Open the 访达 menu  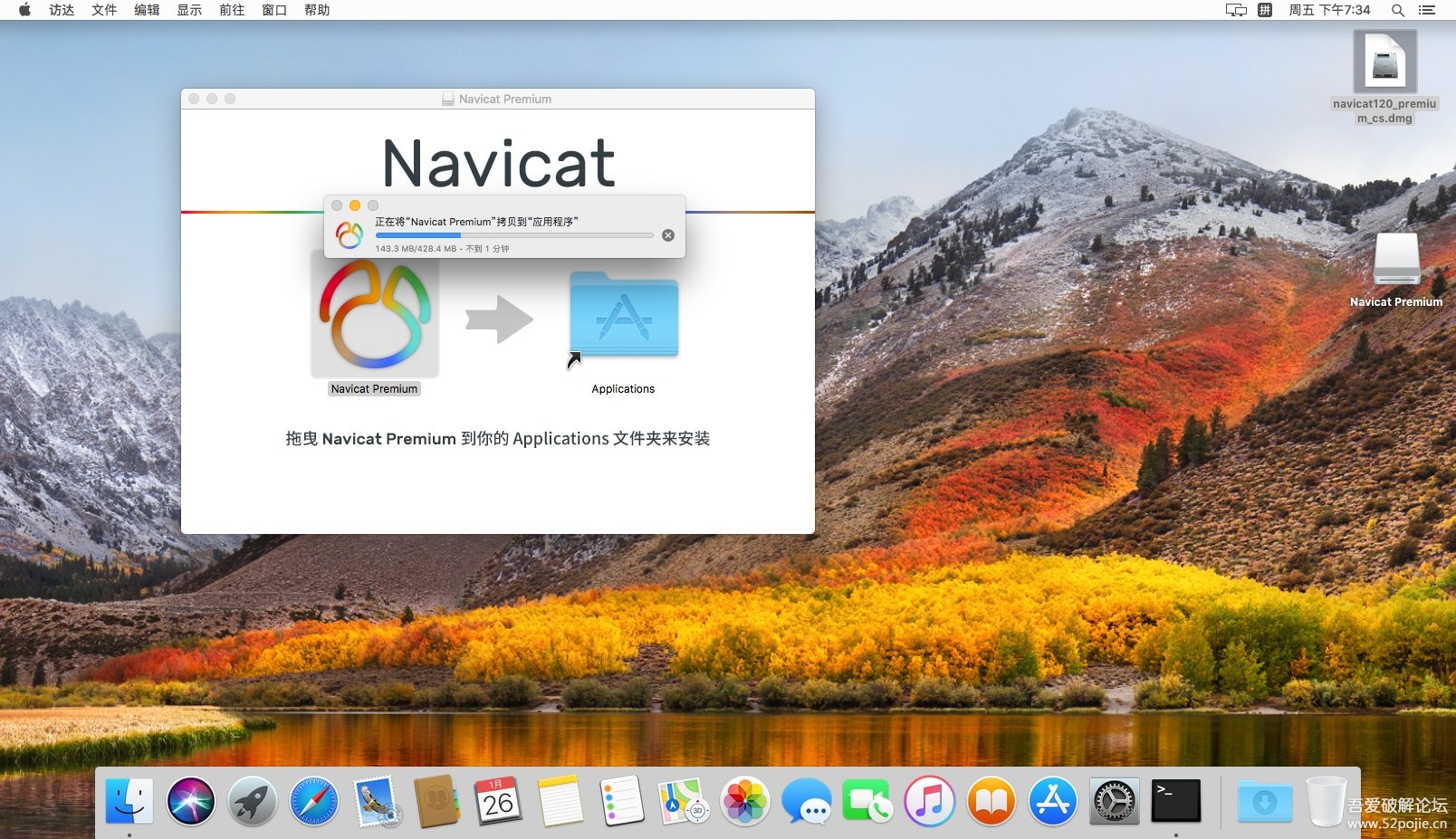(62, 10)
